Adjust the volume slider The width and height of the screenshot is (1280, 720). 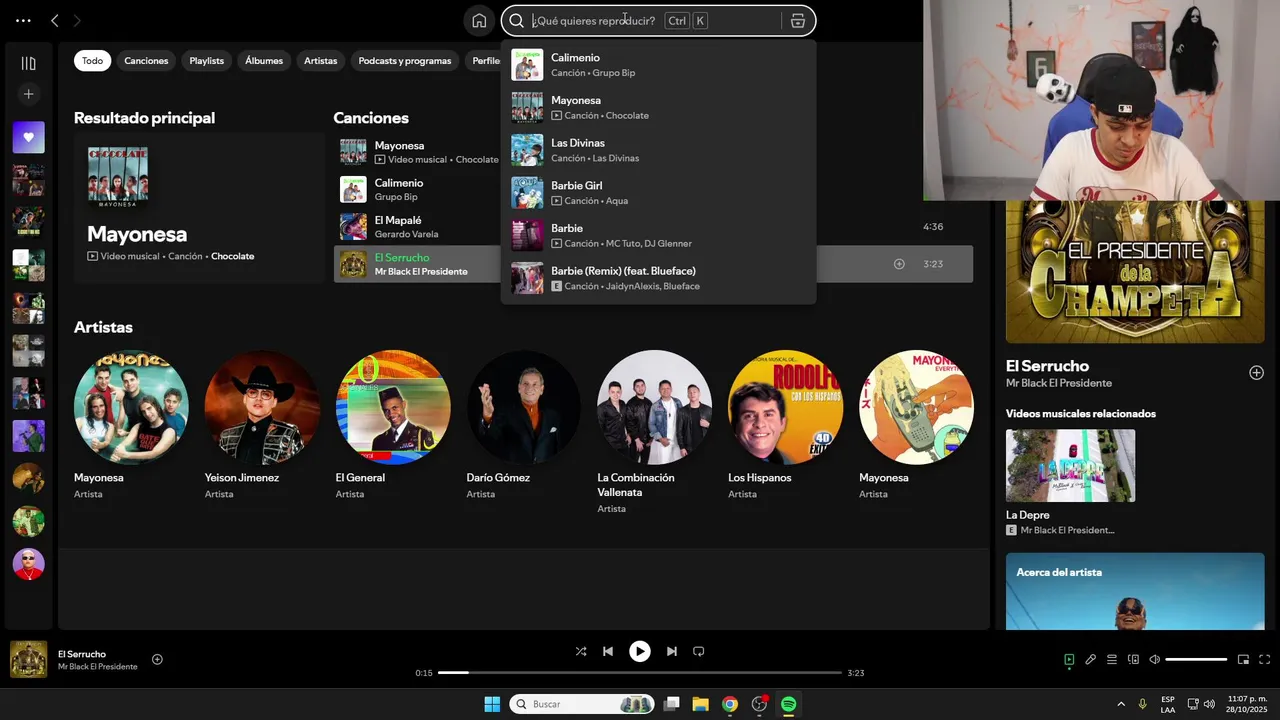pos(1196,659)
